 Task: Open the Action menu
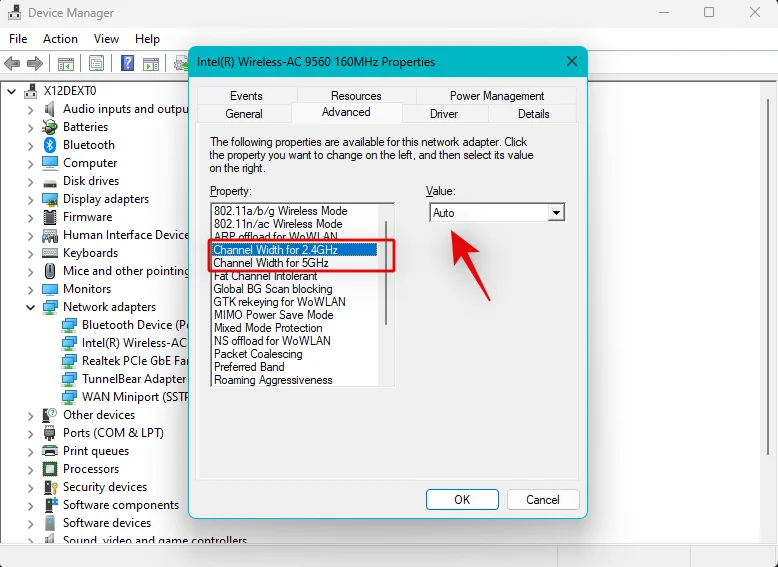tap(60, 39)
